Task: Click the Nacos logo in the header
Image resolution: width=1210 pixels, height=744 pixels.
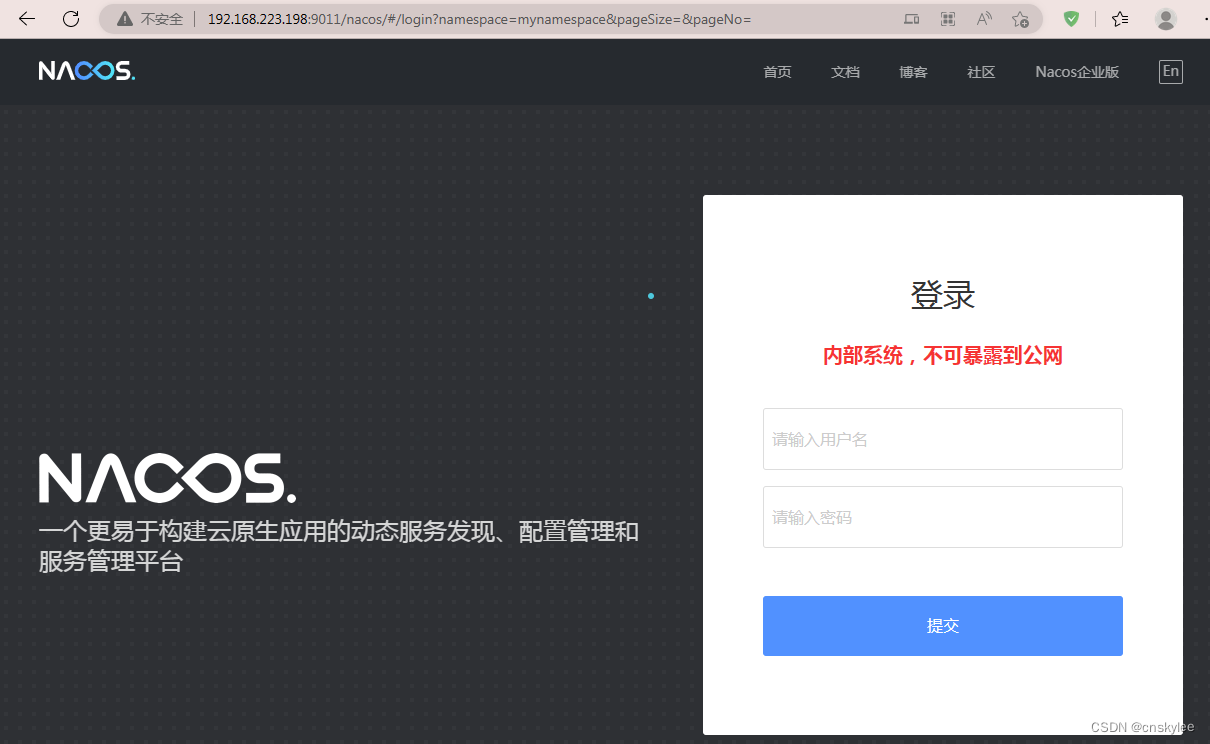Action: coord(87,71)
